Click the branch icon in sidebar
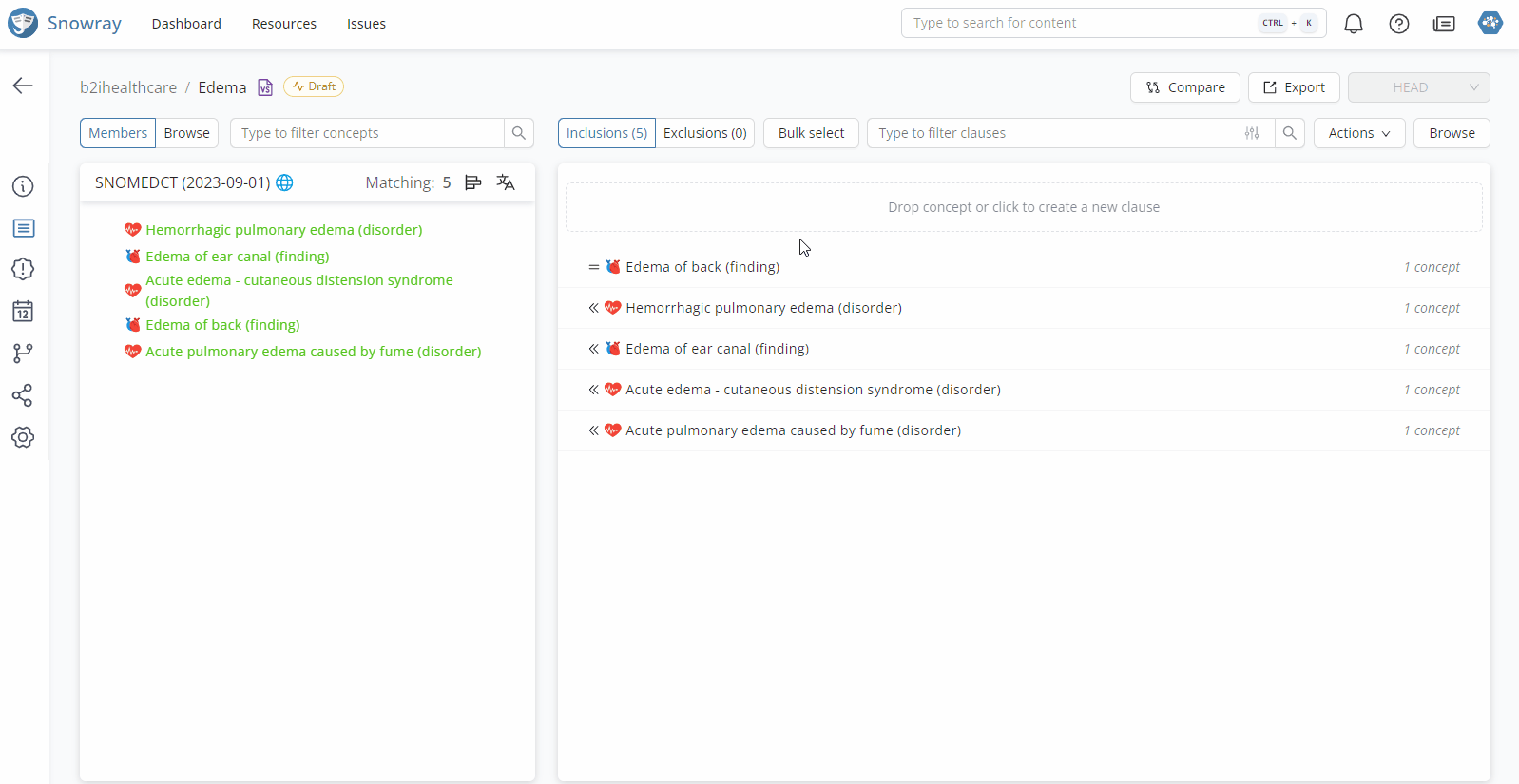Screen dimensions: 1519x784 [23, 354]
